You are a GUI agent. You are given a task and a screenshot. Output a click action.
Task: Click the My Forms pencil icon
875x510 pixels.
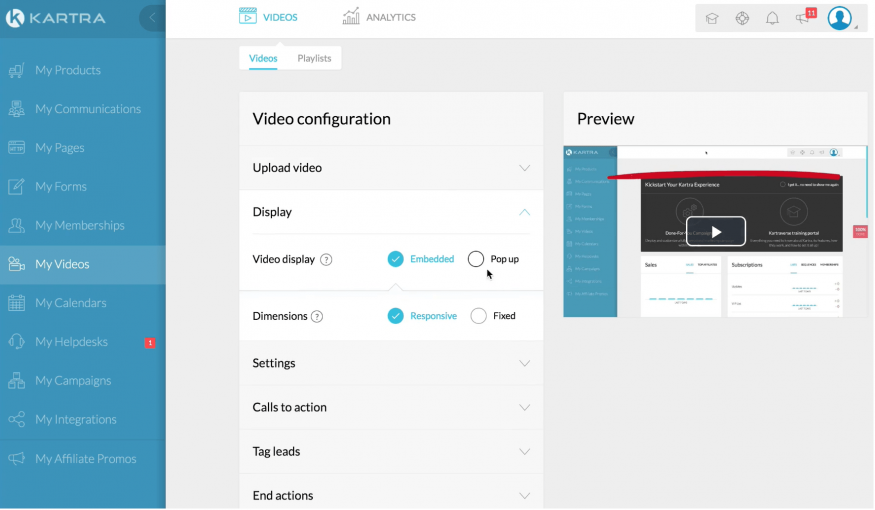pos(16,186)
